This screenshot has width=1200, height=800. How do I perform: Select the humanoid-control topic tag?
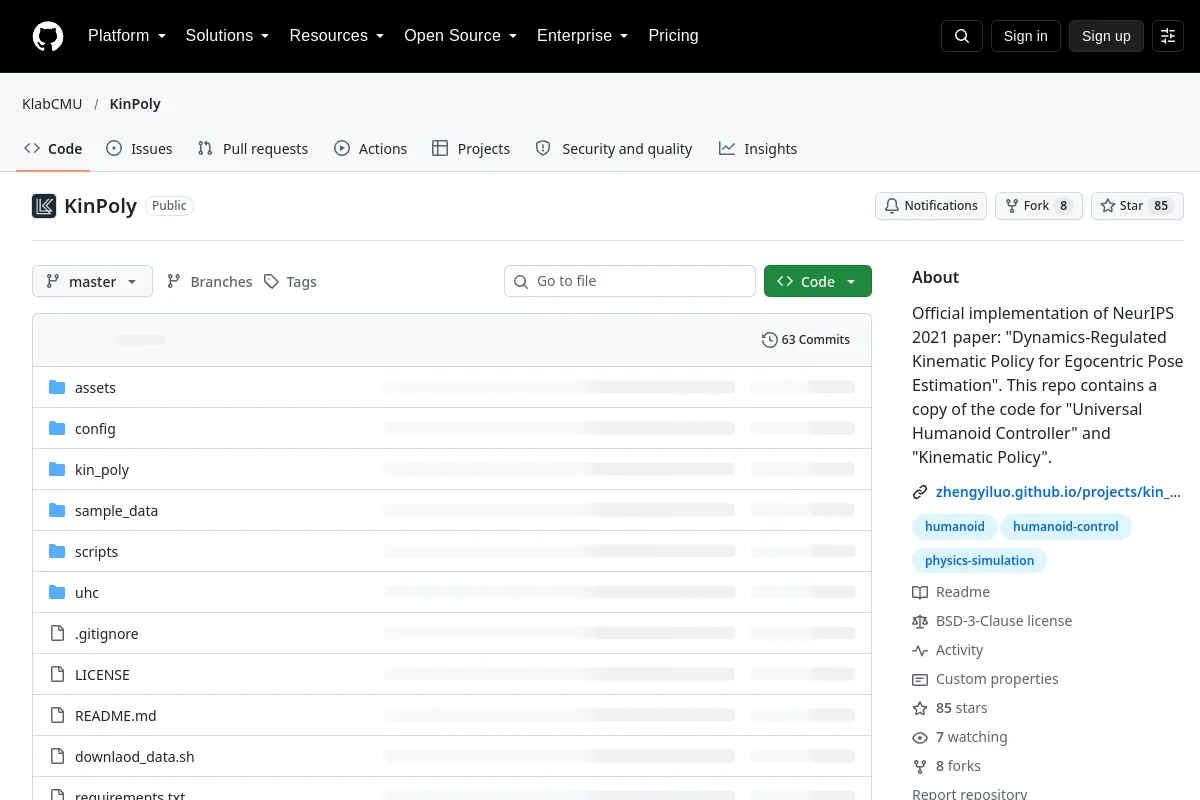[x=1066, y=526]
